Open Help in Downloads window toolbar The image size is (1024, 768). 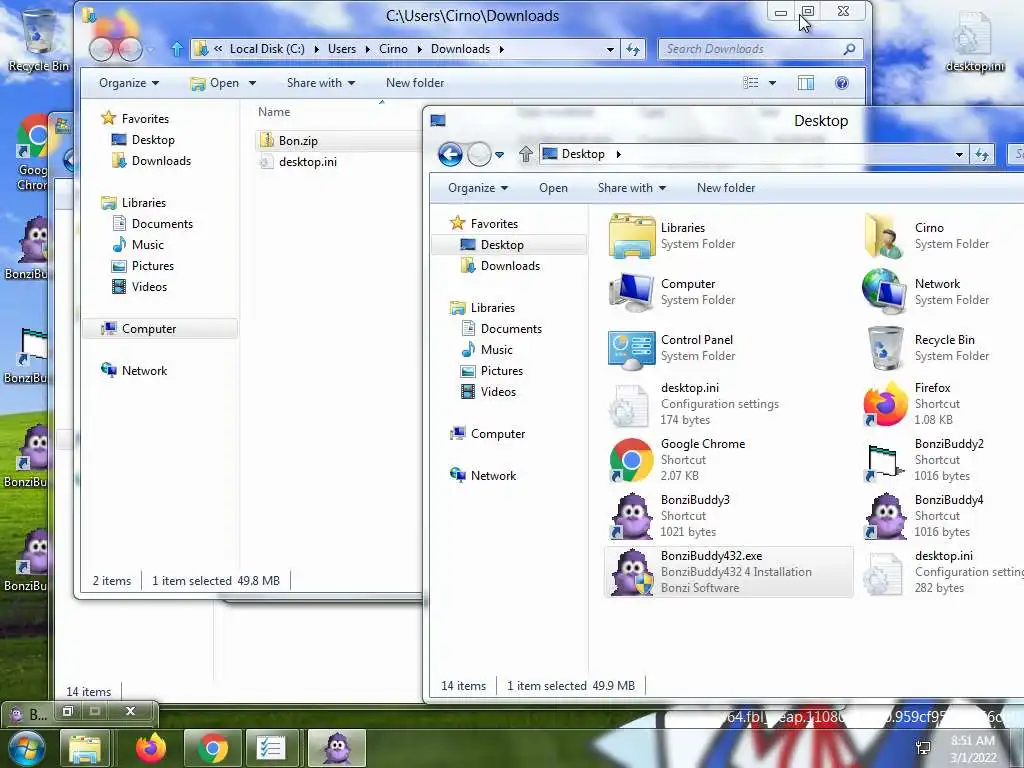tap(842, 83)
